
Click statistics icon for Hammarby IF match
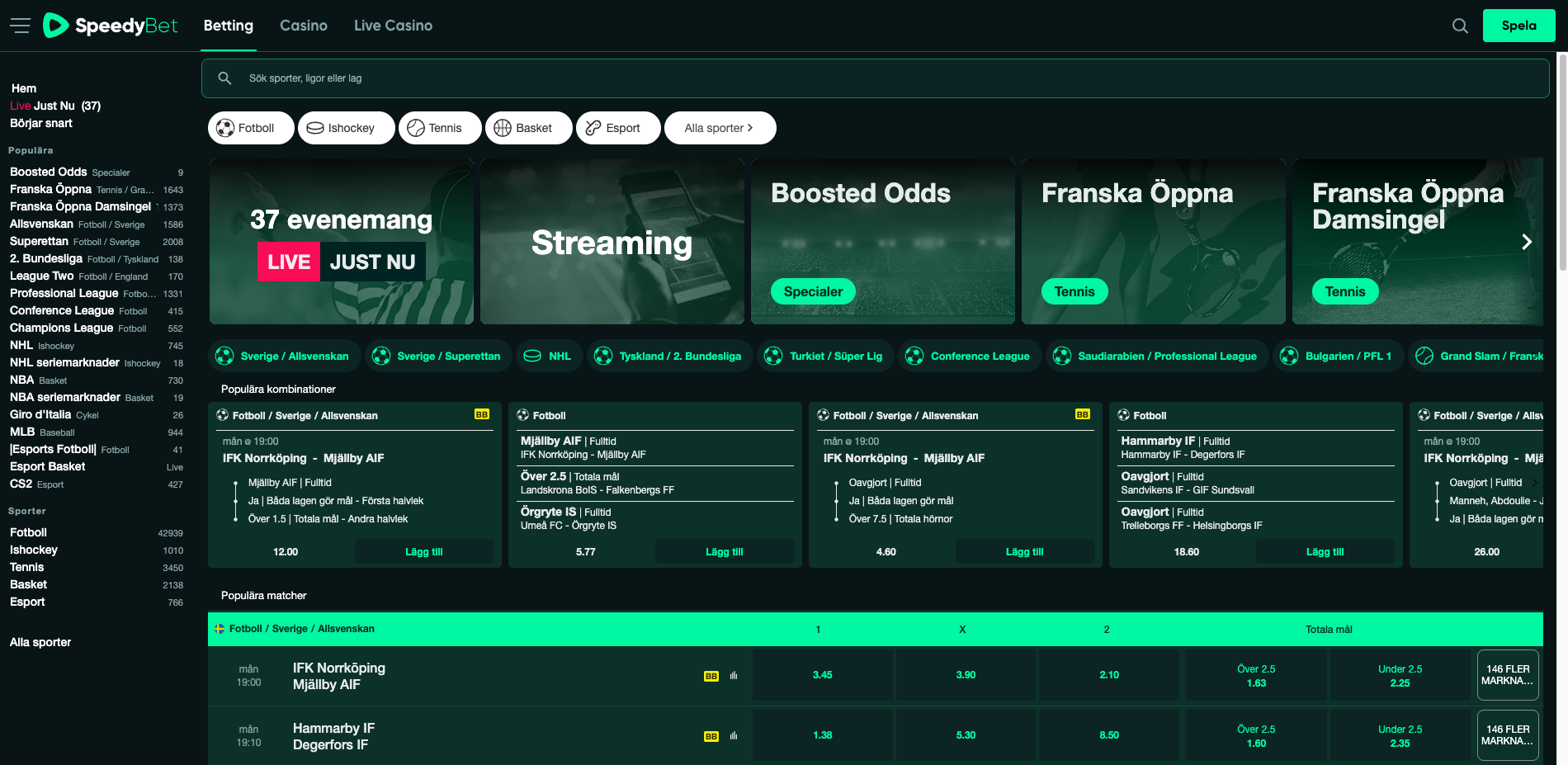[x=734, y=735]
